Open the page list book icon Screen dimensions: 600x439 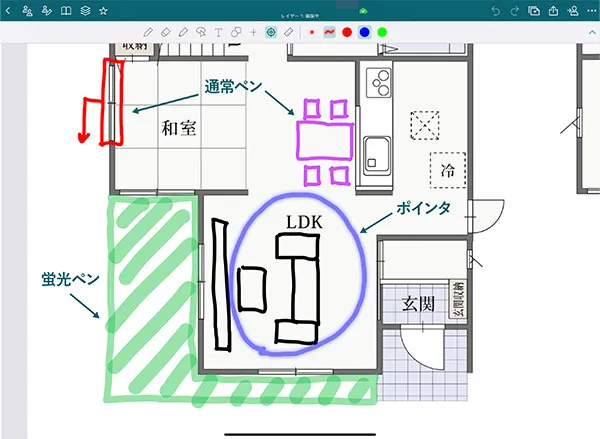tap(66, 11)
